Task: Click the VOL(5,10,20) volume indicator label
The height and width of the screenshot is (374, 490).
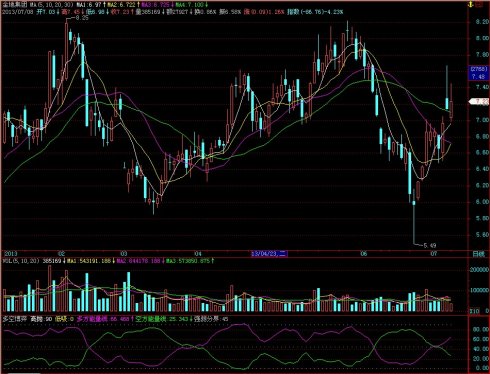Action: [22, 261]
